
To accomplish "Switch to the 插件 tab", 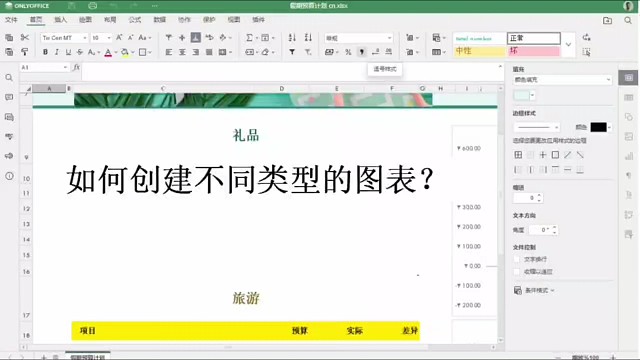I will pos(258,20).
